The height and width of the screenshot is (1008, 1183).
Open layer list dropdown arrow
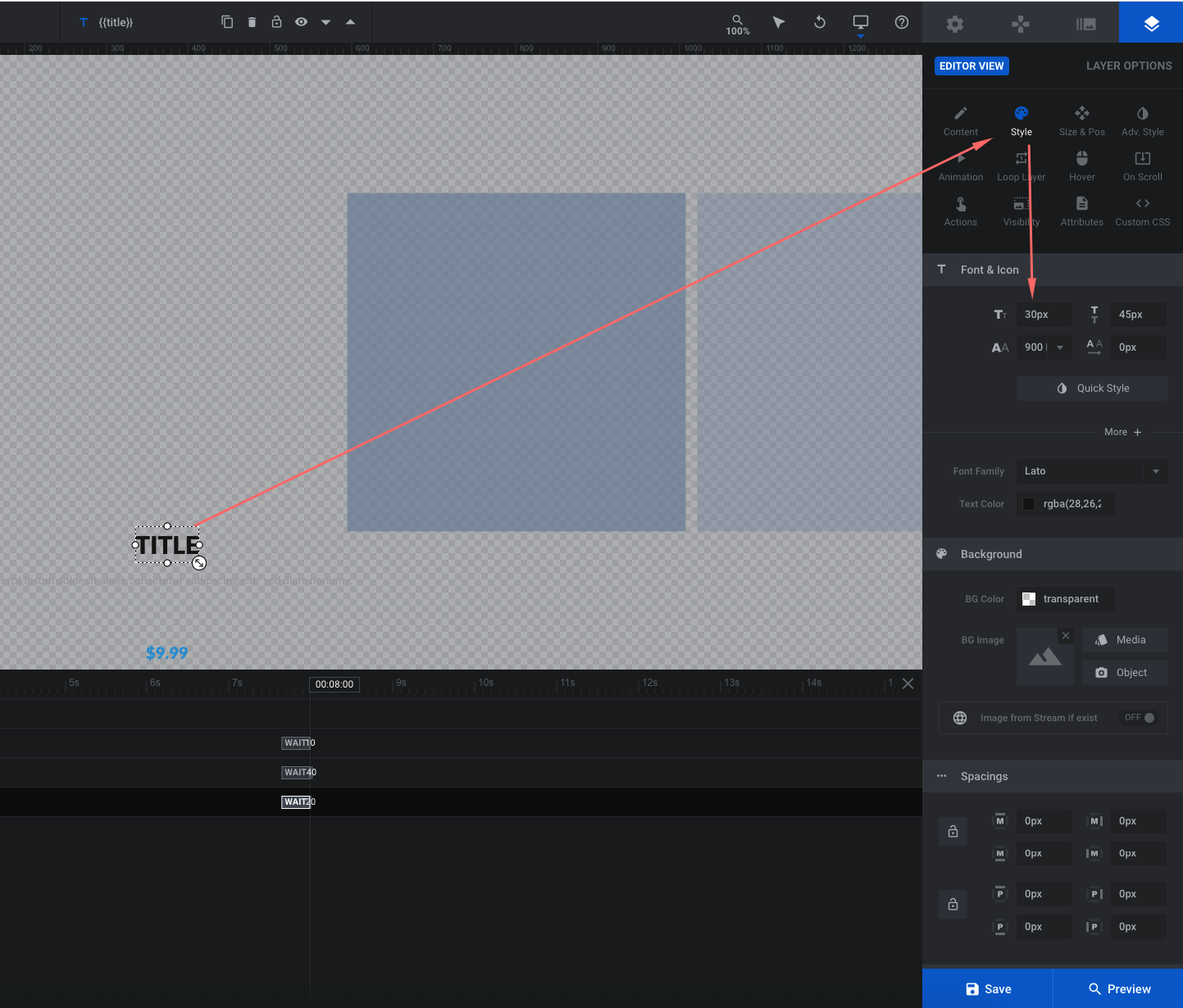point(325,22)
